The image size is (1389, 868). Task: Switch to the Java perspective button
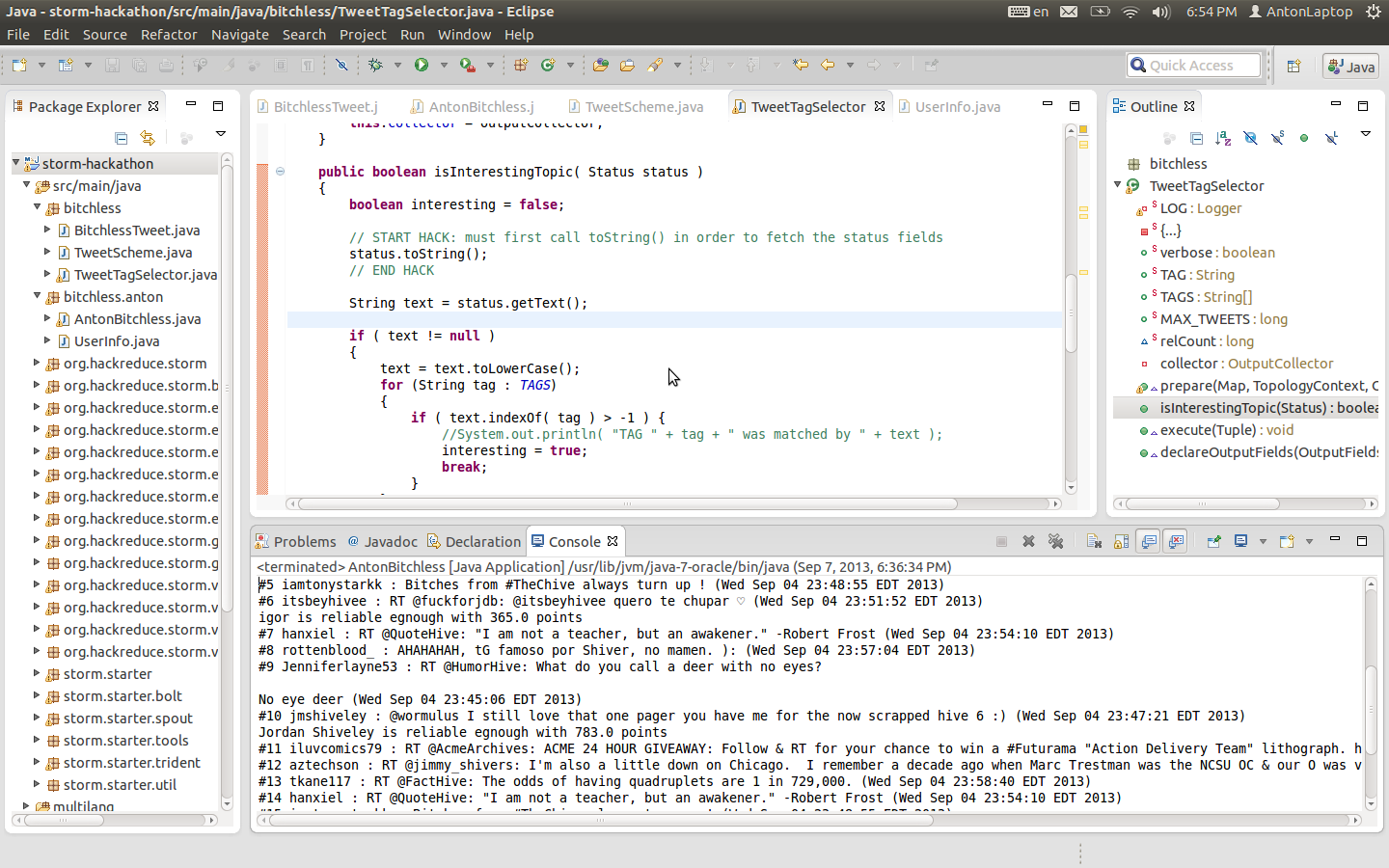tap(1350, 66)
